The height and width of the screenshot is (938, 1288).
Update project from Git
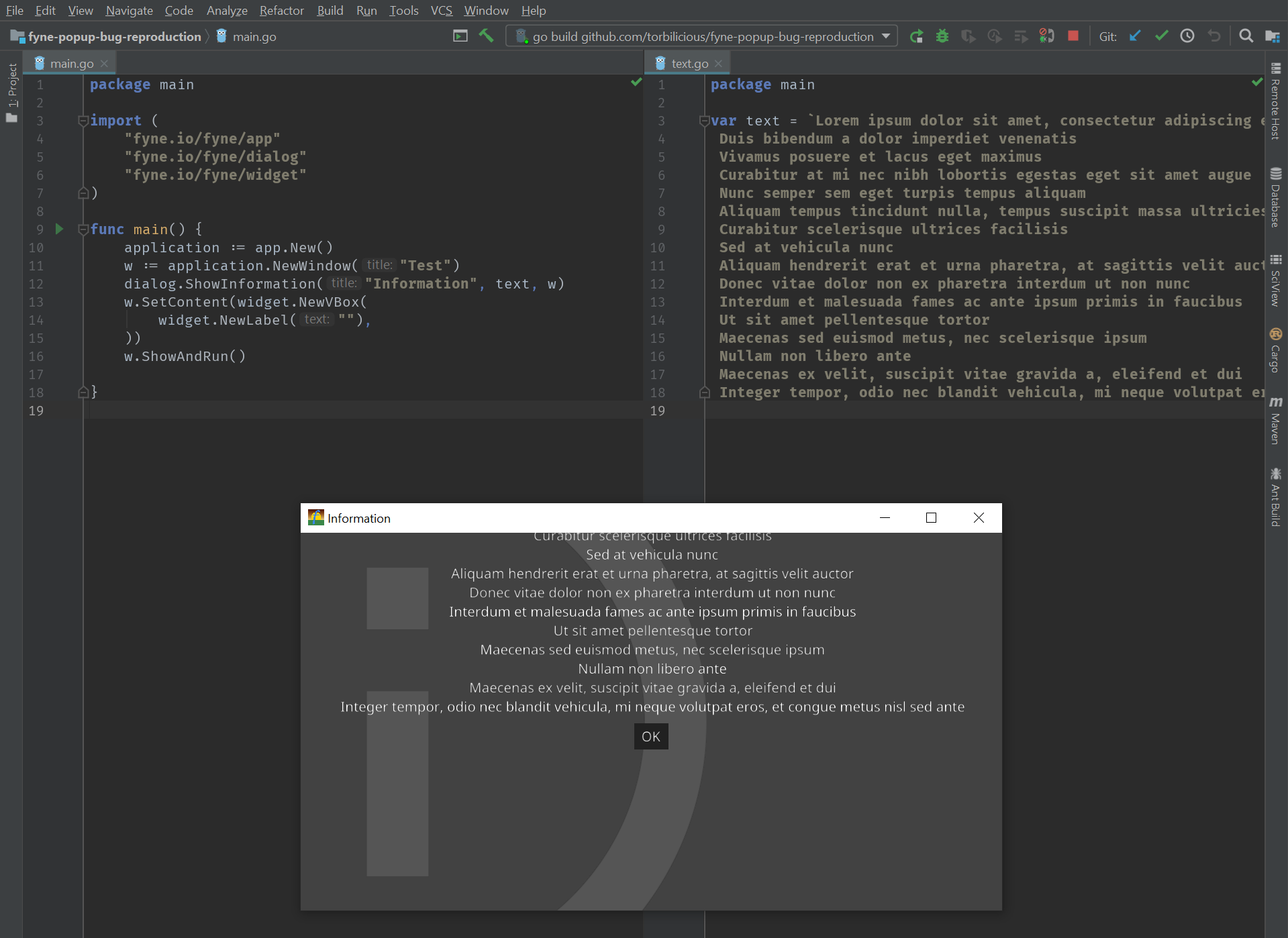[x=1134, y=36]
